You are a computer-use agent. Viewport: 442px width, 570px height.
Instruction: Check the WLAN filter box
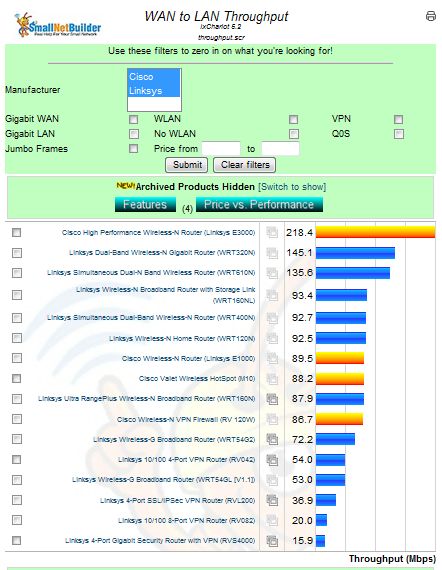pyautogui.click(x=294, y=119)
